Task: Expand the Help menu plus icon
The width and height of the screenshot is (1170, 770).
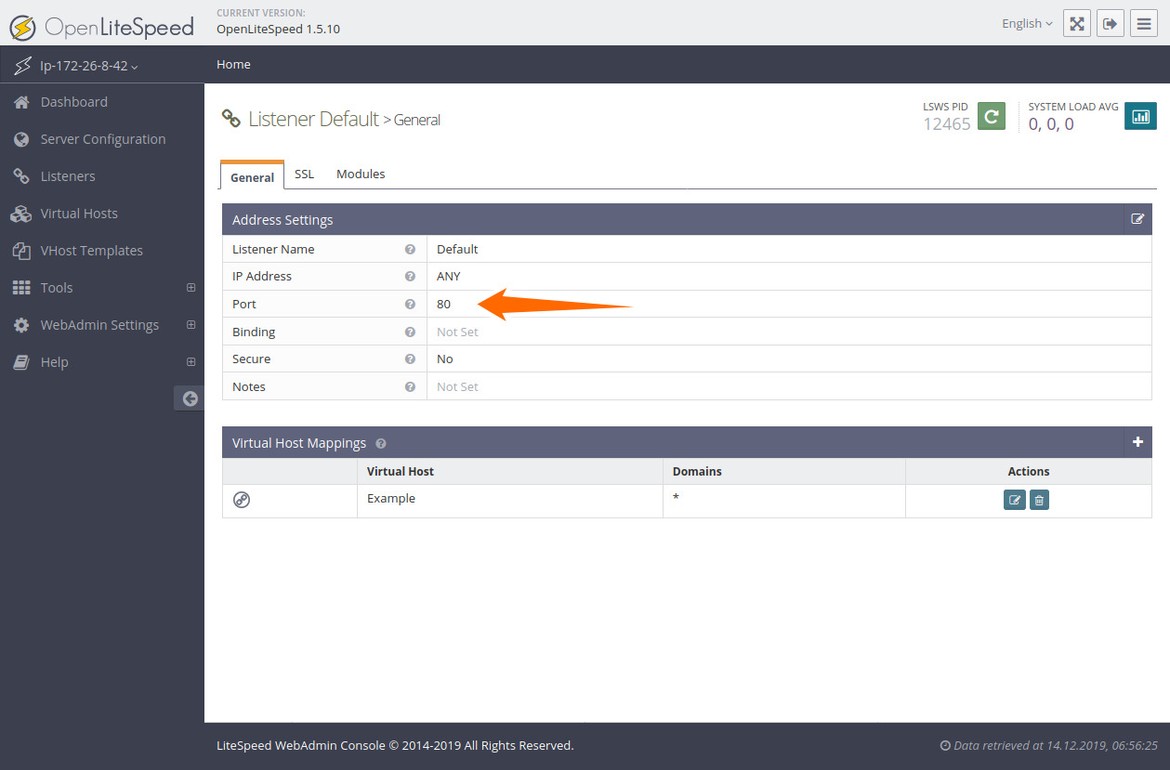Action: [x=191, y=362]
